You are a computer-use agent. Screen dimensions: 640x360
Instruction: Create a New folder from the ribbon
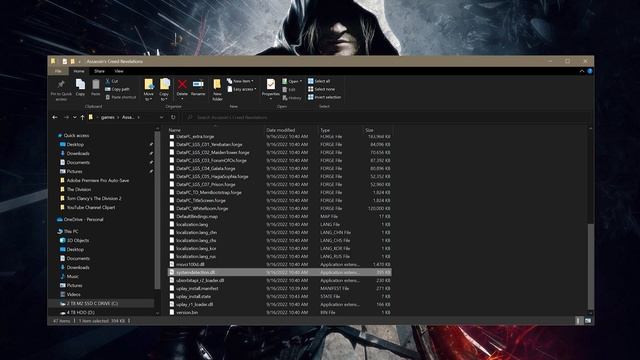click(217, 90)
